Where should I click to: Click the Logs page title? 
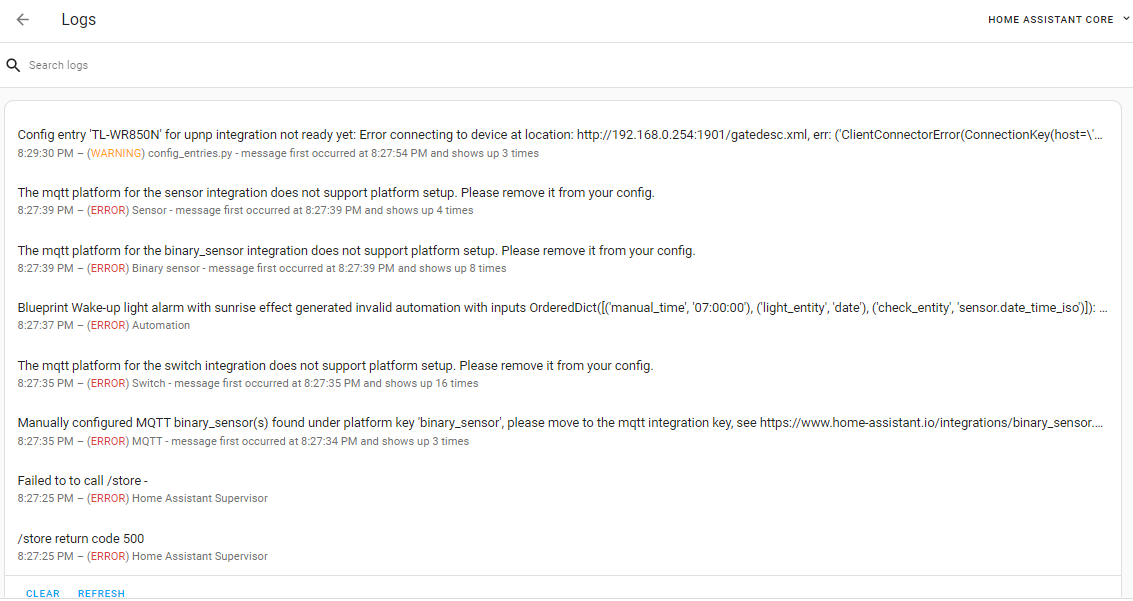coord(79,20)
